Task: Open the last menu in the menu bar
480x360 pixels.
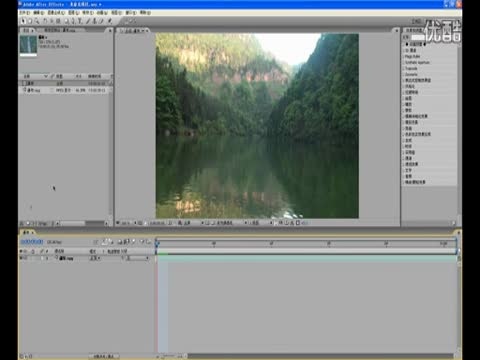Action: (x=145, y=12)
